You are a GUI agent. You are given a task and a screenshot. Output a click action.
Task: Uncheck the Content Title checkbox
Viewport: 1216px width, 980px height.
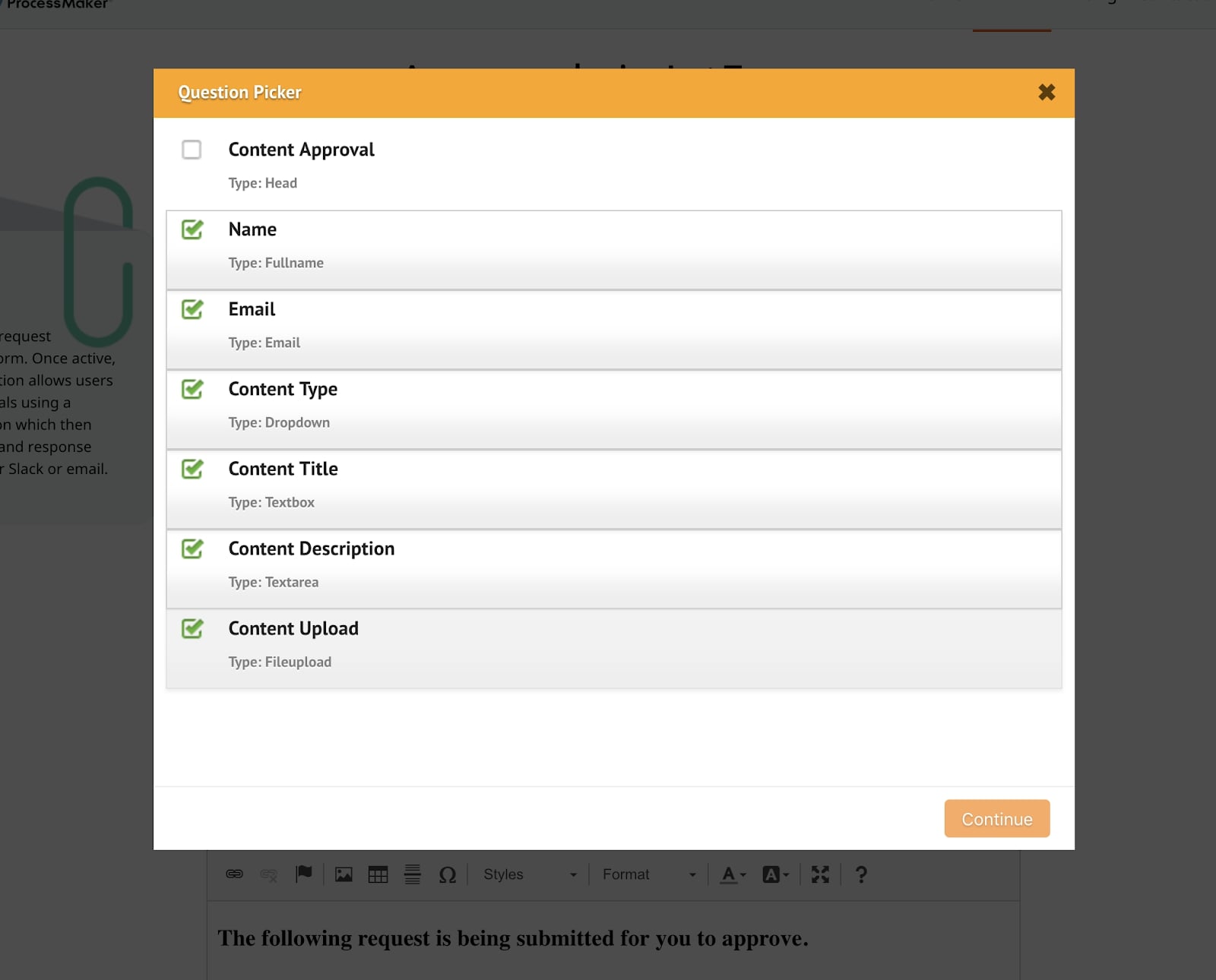point(192,469)
